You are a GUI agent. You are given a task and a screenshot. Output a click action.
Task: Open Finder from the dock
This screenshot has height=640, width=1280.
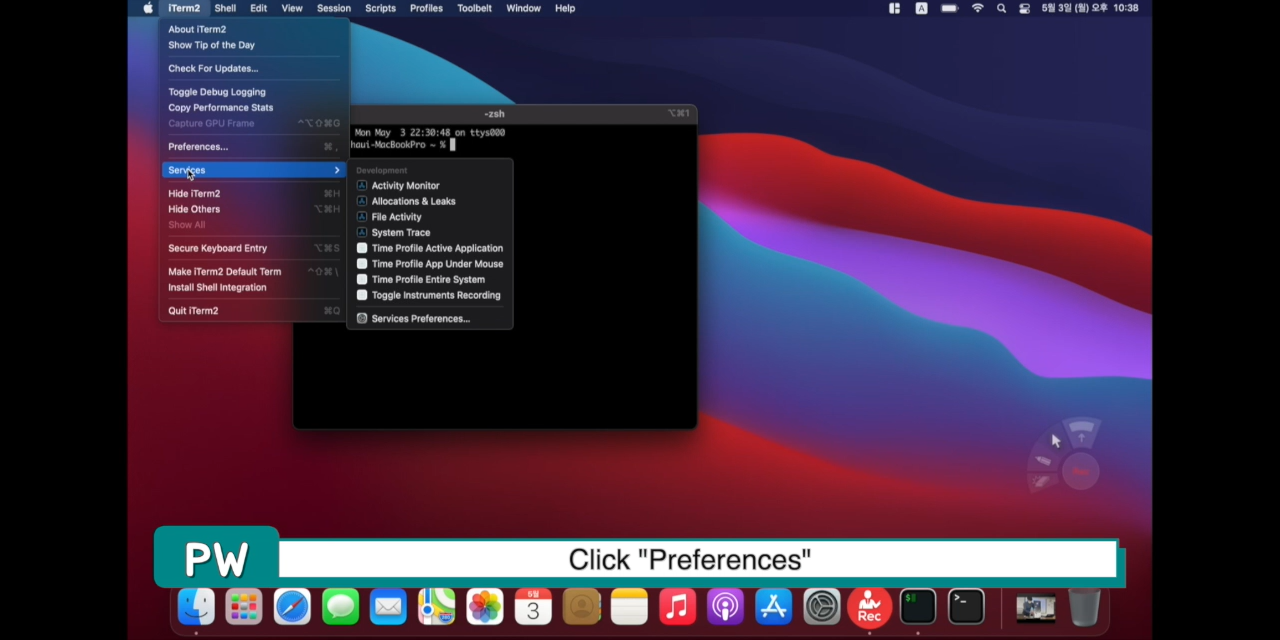(x=196, y=606)
